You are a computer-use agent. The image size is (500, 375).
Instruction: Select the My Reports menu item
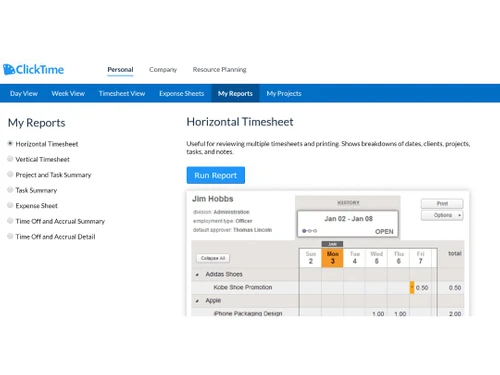(235, 94)
